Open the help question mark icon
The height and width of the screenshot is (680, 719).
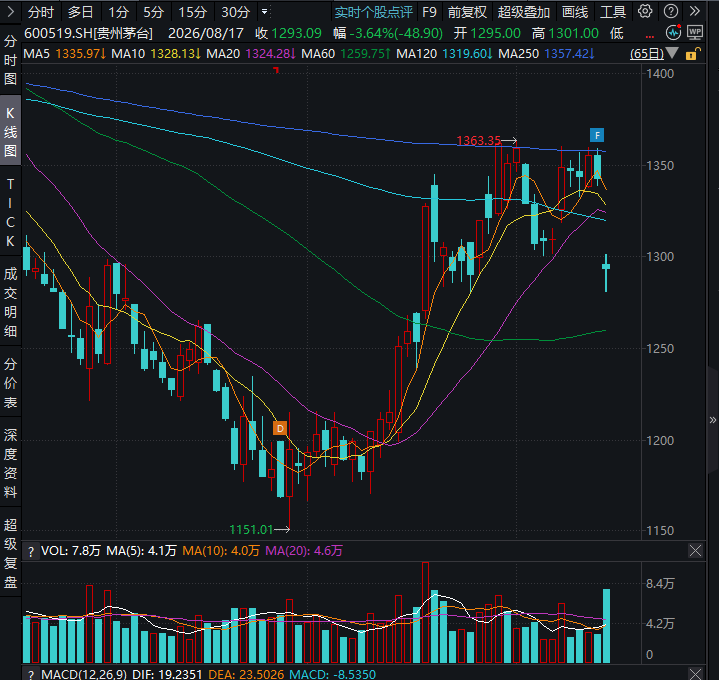pyautogui.click(x=671, y=11)
